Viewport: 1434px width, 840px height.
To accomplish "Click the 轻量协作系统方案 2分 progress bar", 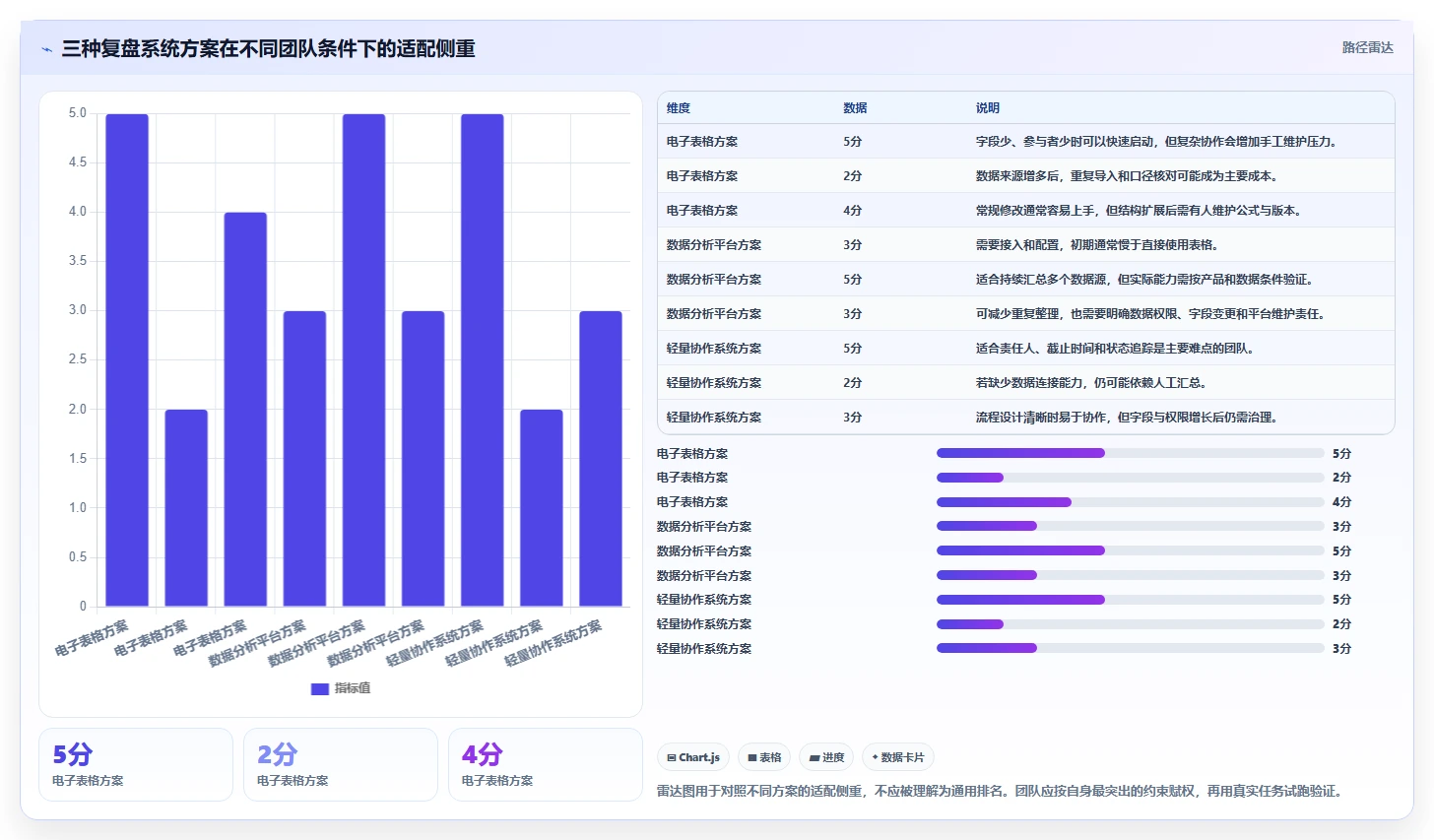I will tap(1131, 624).
